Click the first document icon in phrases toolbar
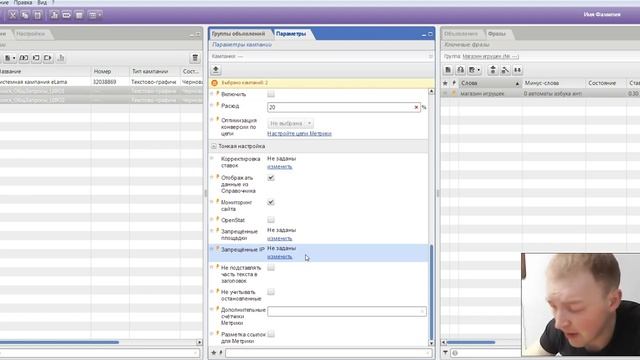 tap(448, 70)
